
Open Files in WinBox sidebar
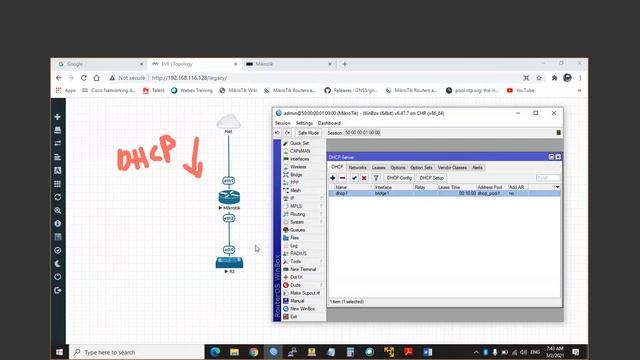[295, 238]
